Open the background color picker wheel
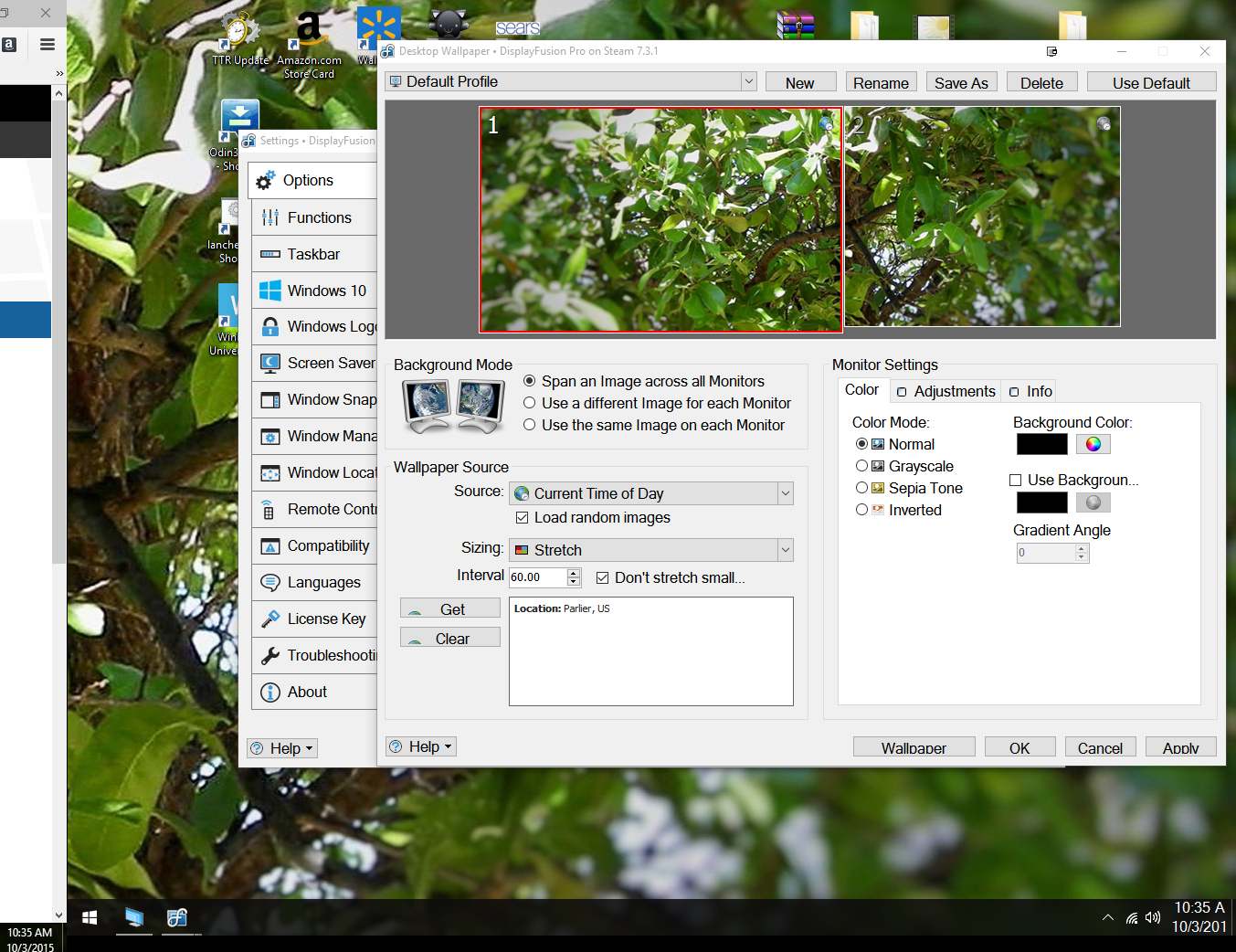Screen dimensions: 1236x952 point(1093,444)
